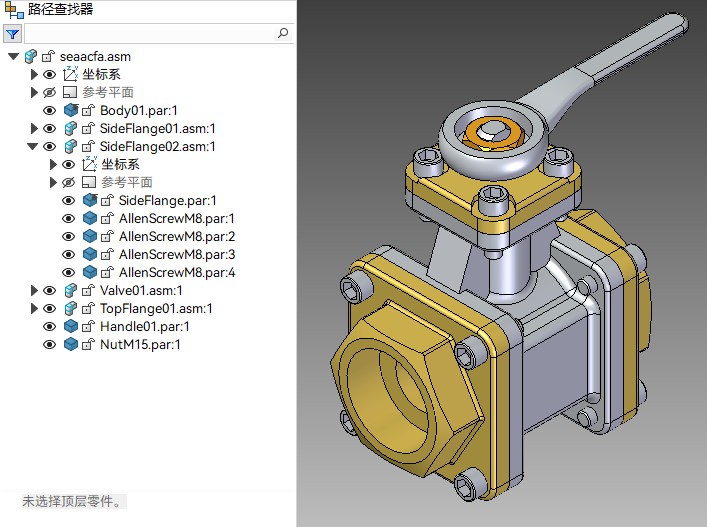Screen dimensions: 707x527
Task: Click the Body01.par:1 part icon
Action: (71, 110)
